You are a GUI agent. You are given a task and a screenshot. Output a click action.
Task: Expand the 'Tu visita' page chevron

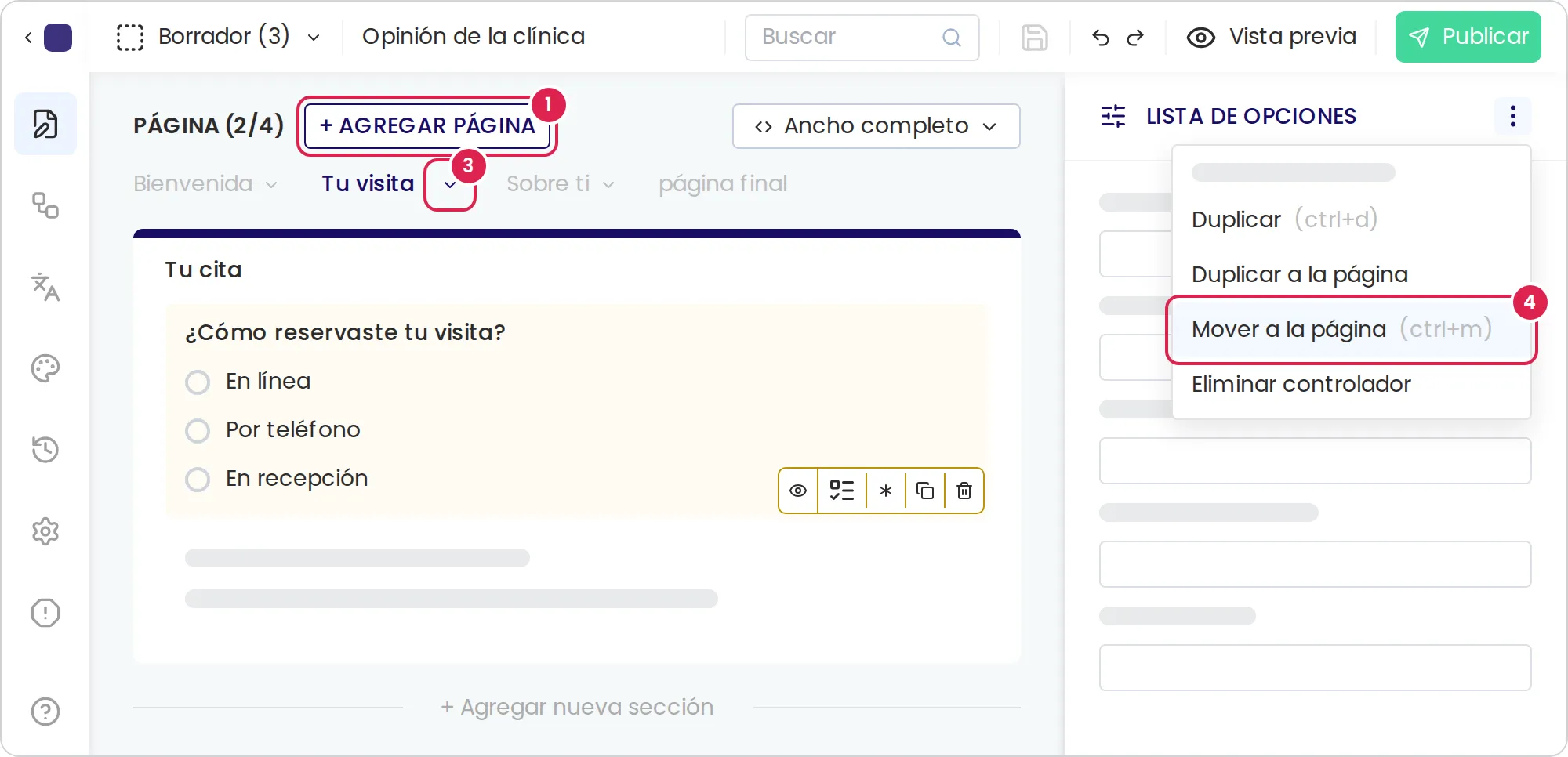[x=450, y=185]
